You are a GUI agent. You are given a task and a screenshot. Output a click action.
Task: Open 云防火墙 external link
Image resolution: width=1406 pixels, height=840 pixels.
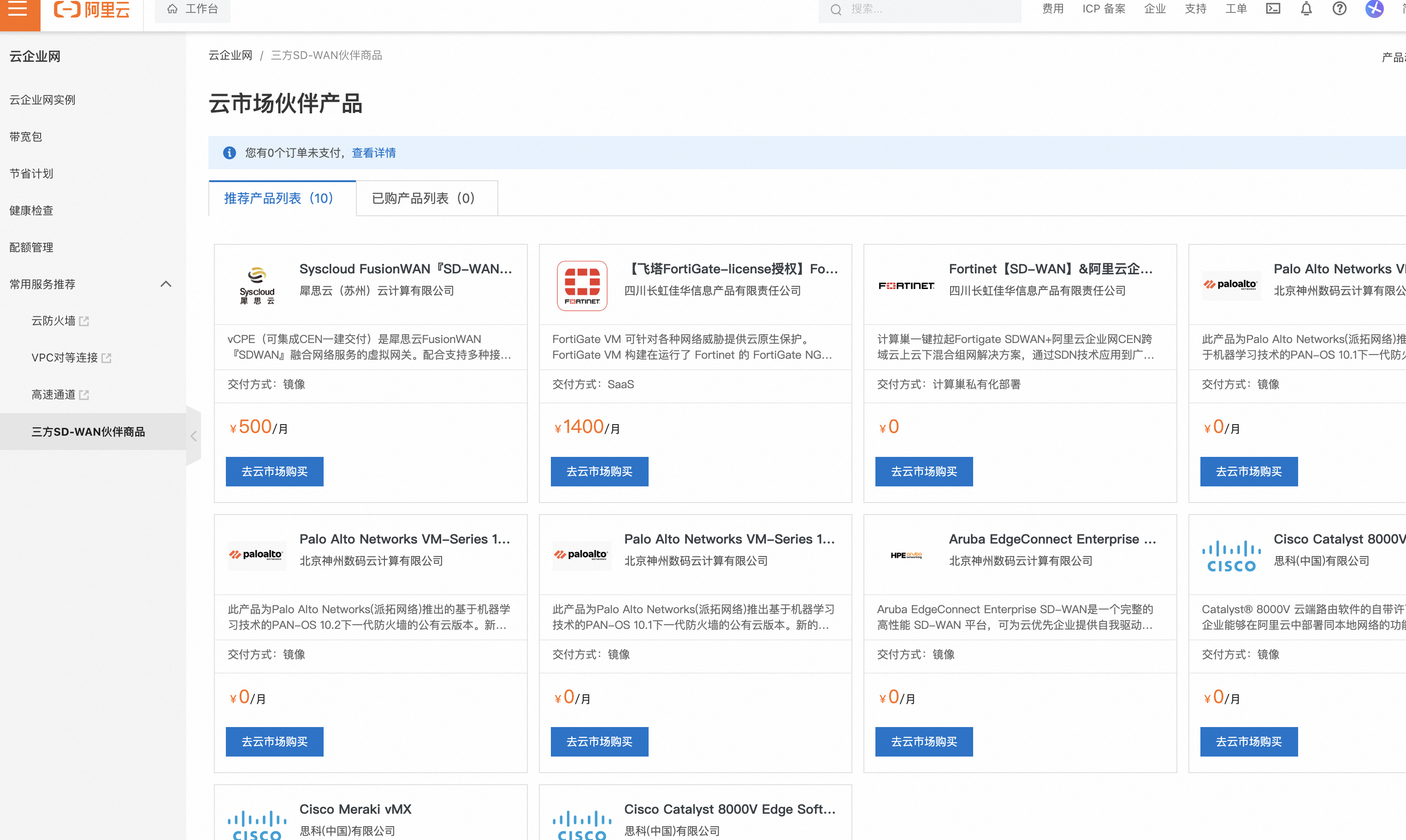(x=60, y=321)
